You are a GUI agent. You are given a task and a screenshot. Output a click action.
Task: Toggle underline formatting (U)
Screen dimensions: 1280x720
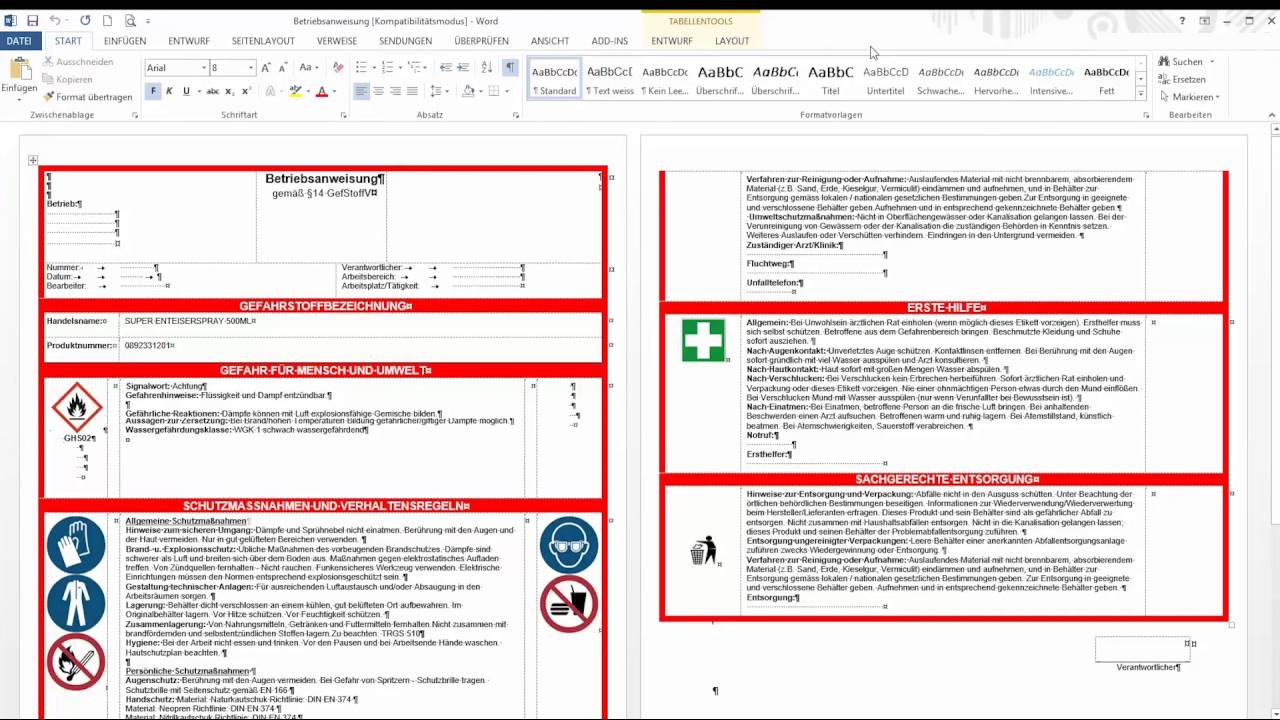(x=185, y=91)
